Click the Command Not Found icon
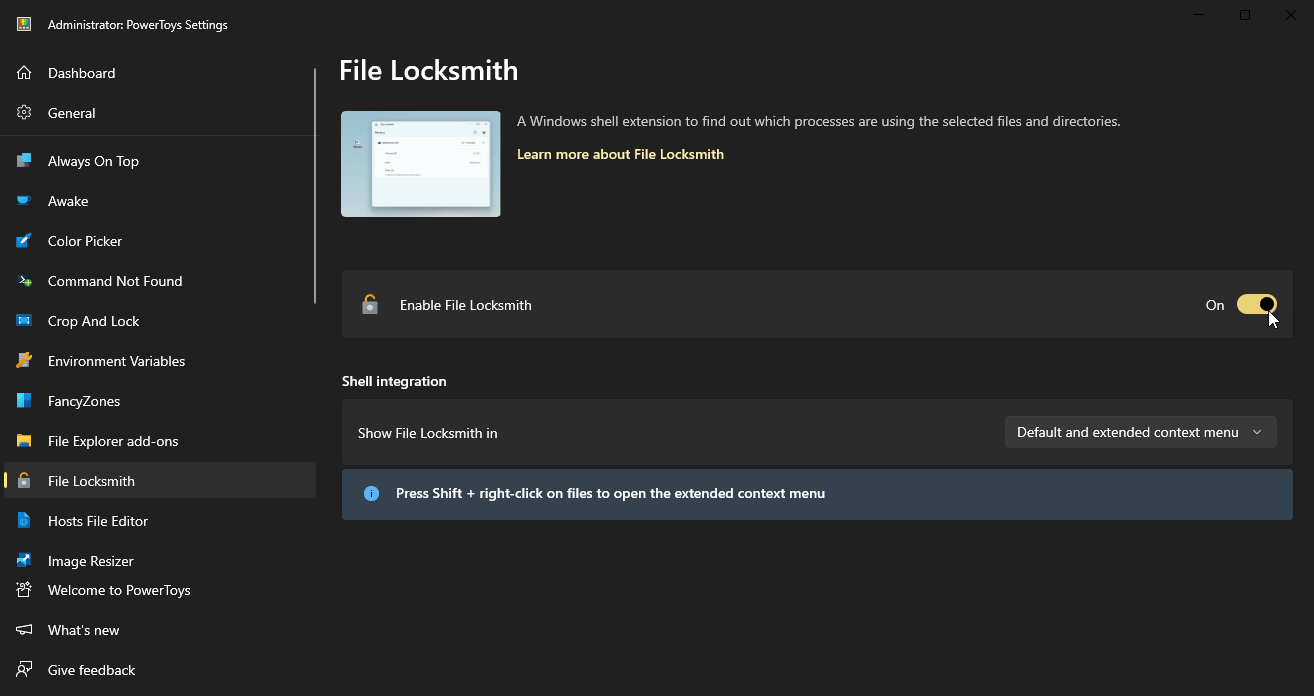The image size is (1314, 696). pyautogui.click(x=24, y=281)
